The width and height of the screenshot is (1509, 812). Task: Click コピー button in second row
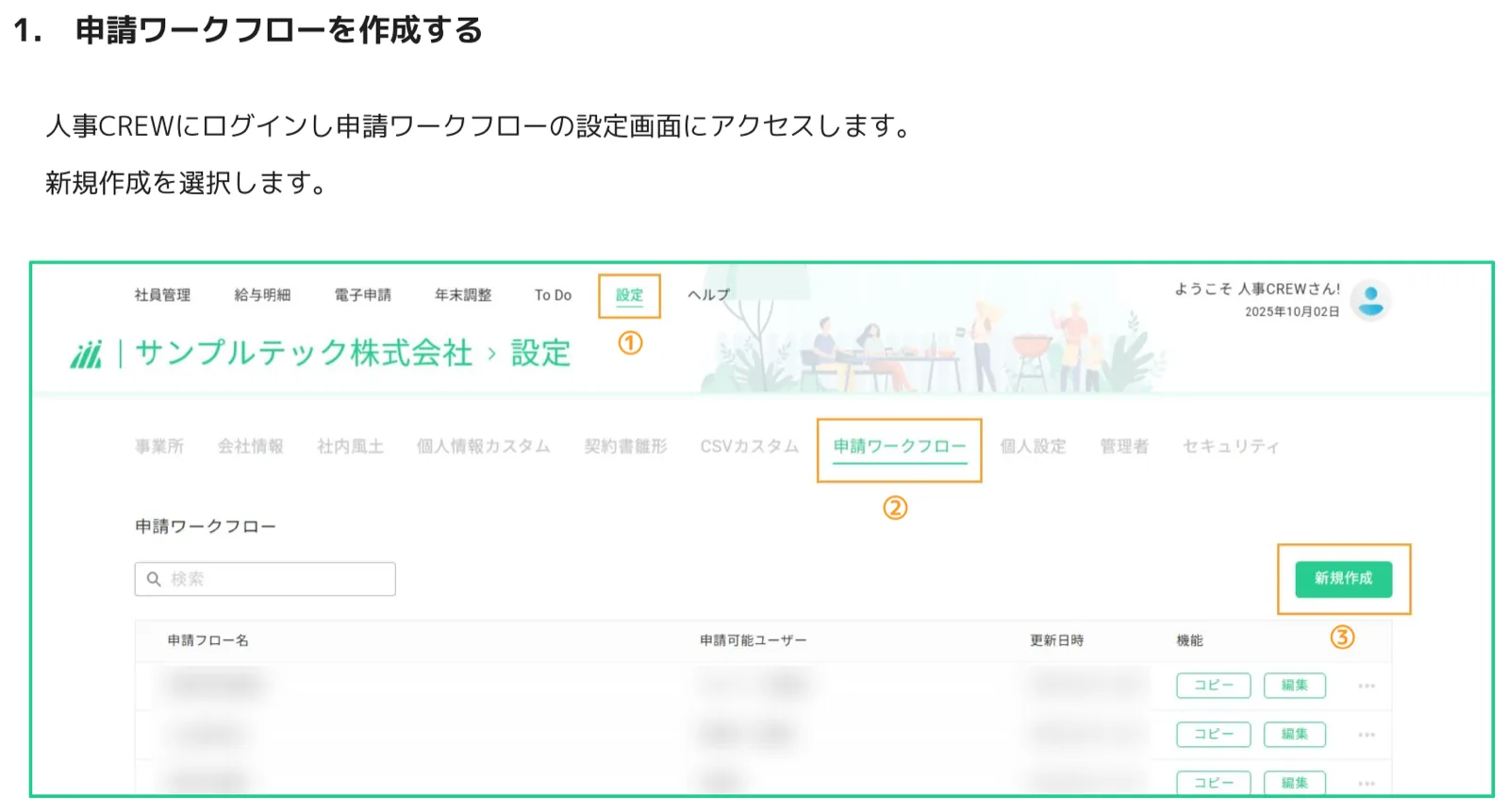(x=1213, y=735)
